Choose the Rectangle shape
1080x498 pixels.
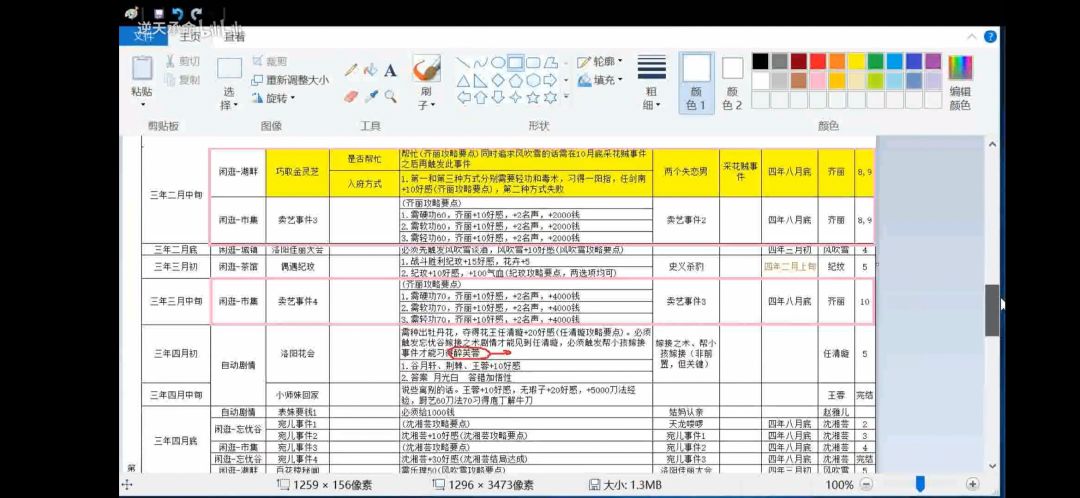click(x=515, y=63)
